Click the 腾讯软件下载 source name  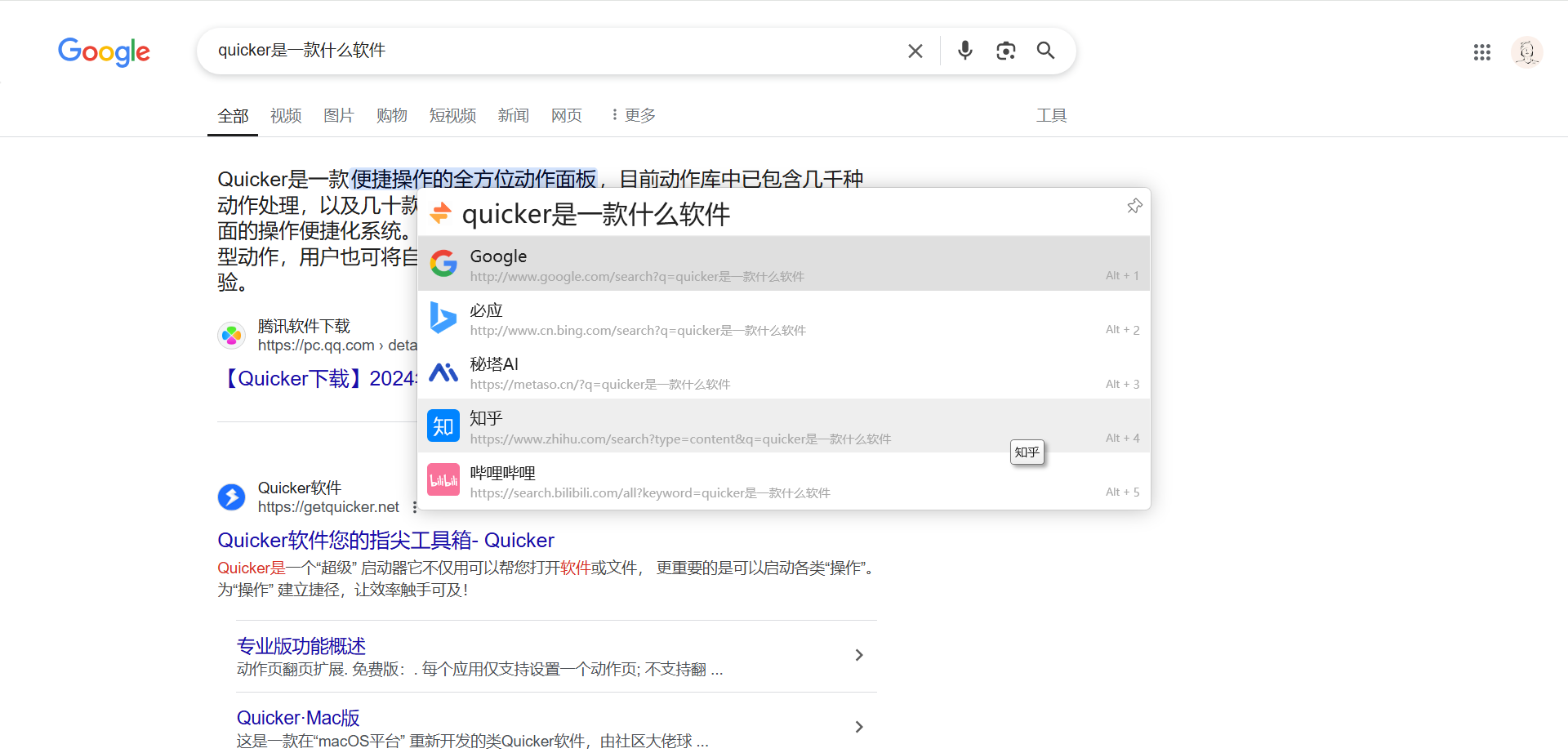tap(304, 326)
